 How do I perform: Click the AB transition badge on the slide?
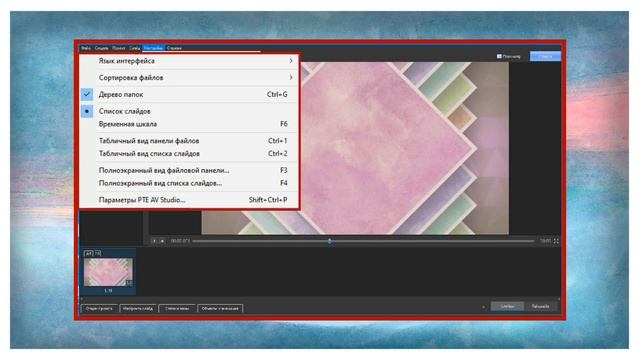[89, 253]
